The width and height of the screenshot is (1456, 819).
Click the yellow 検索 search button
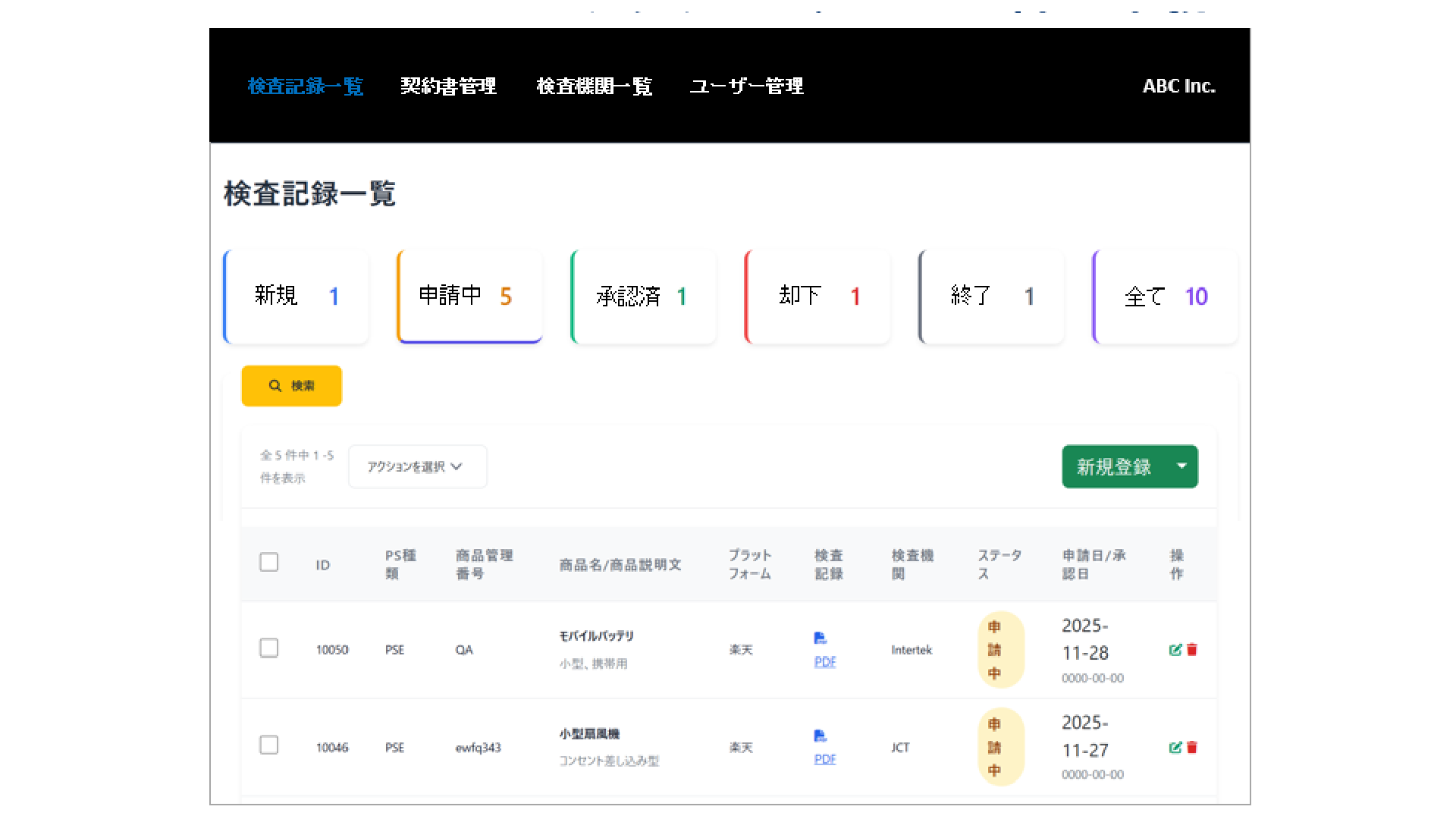pos(291,386)
